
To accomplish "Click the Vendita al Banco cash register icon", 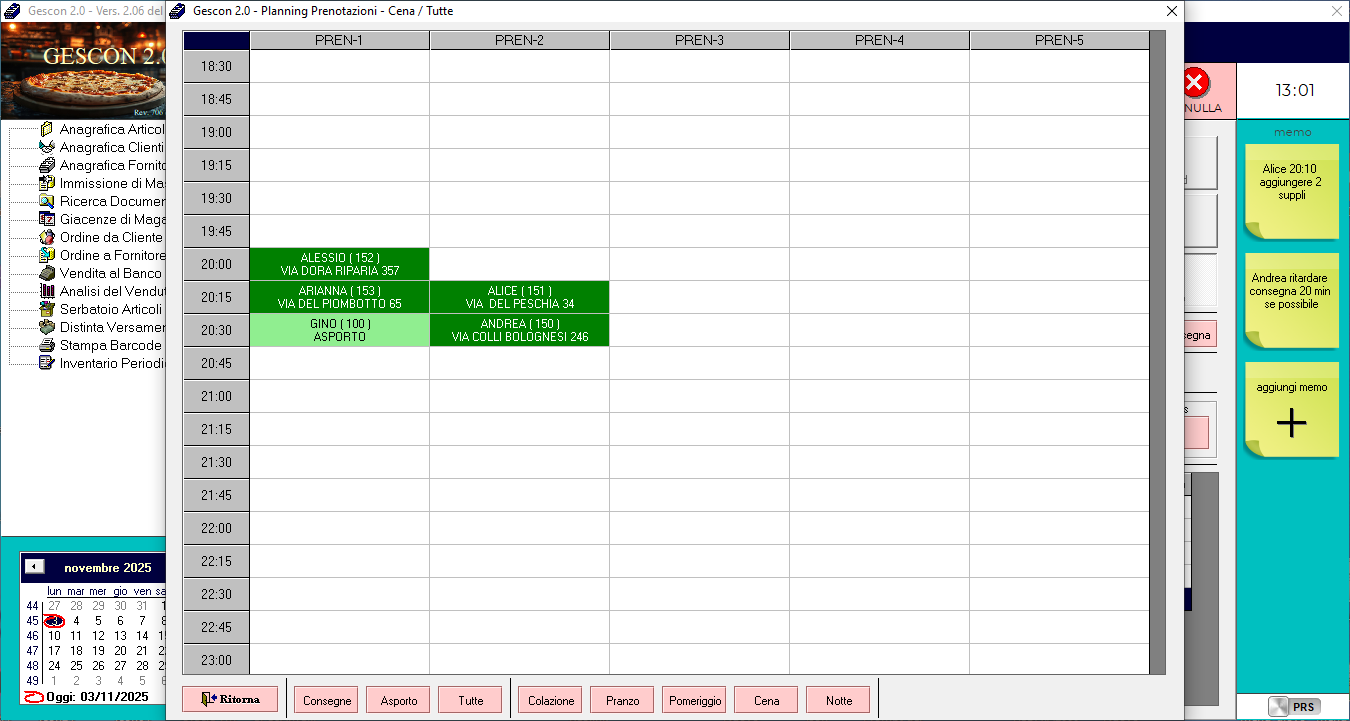I will tap(46, 273).
